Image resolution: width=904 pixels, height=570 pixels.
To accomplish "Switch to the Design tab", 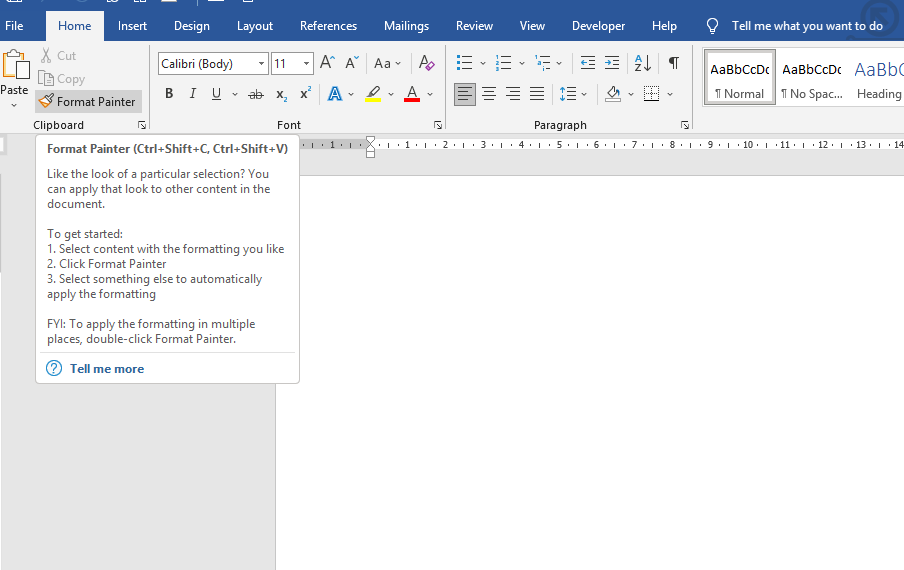I will 192,26.
